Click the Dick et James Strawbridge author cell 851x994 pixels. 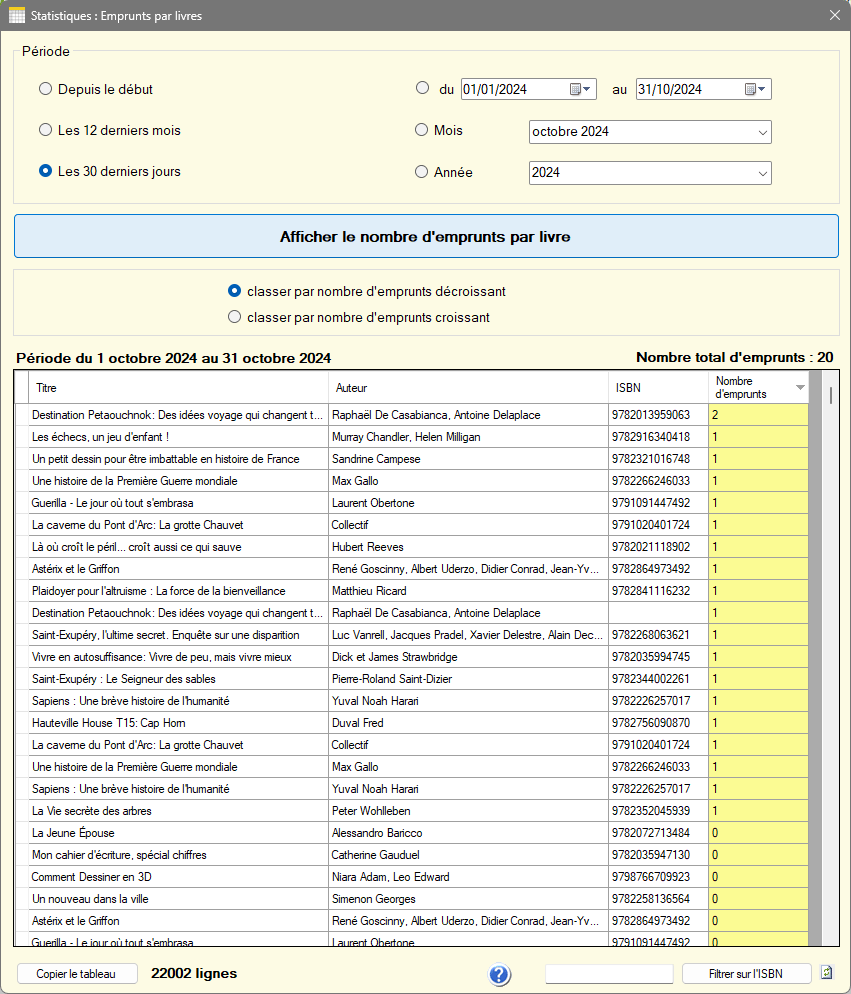point(468,657)
